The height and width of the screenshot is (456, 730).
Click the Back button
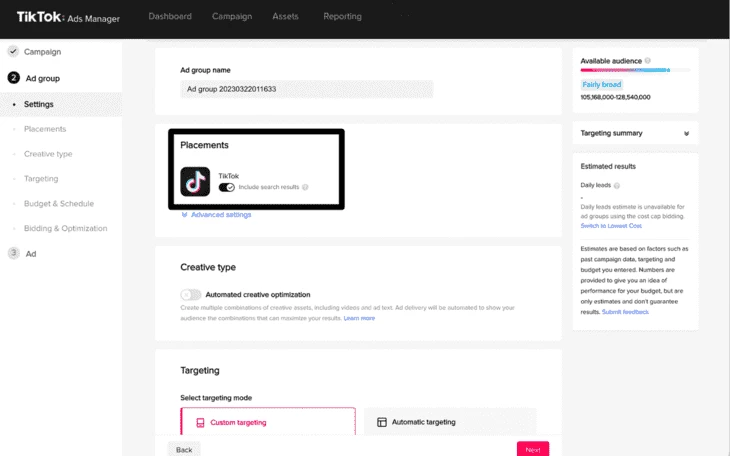coord(184,449)
